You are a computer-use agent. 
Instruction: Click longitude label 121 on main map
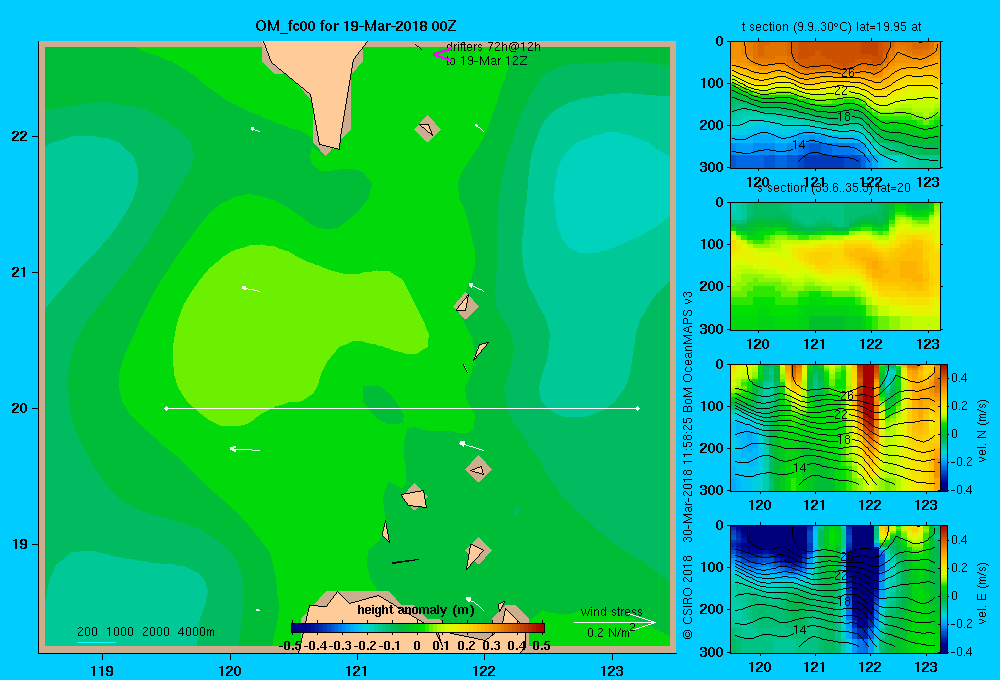(x=357, y=670)
